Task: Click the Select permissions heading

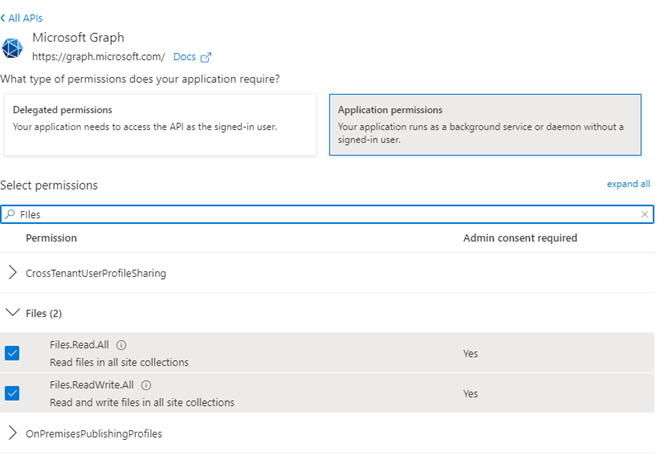Action: pos(49,186)
